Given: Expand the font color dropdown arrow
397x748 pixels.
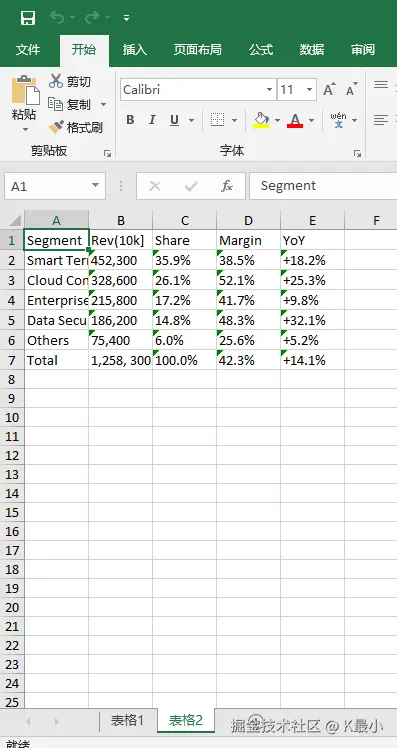Looking at the screenshot, I should tap(312, 120).
